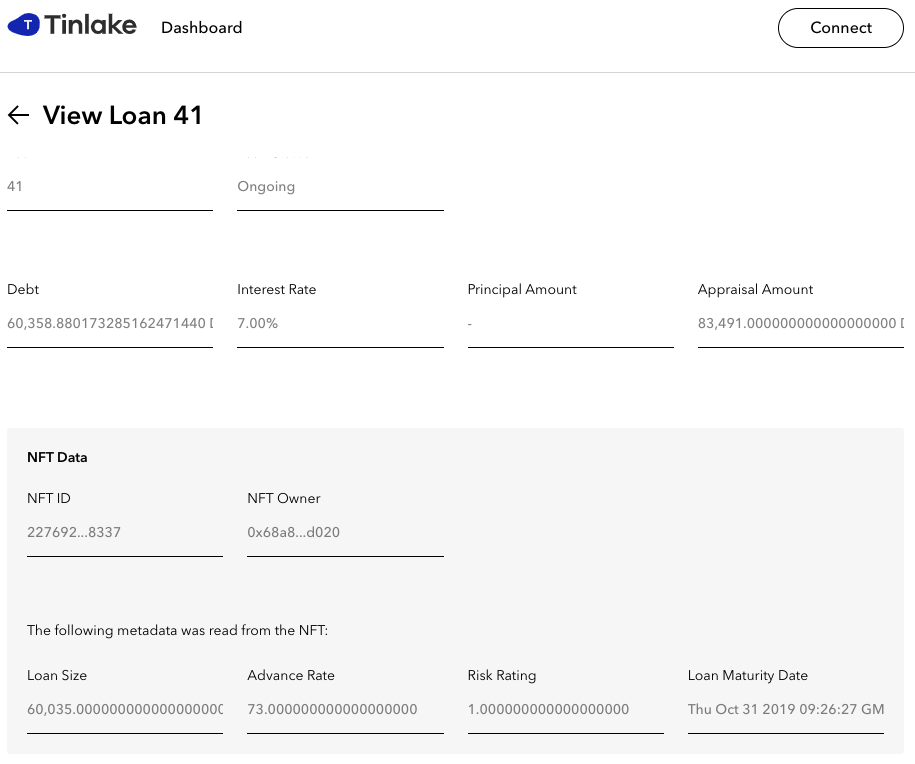
Task: Click the Interest Rate 7.00% field
Action: (340, 323)
